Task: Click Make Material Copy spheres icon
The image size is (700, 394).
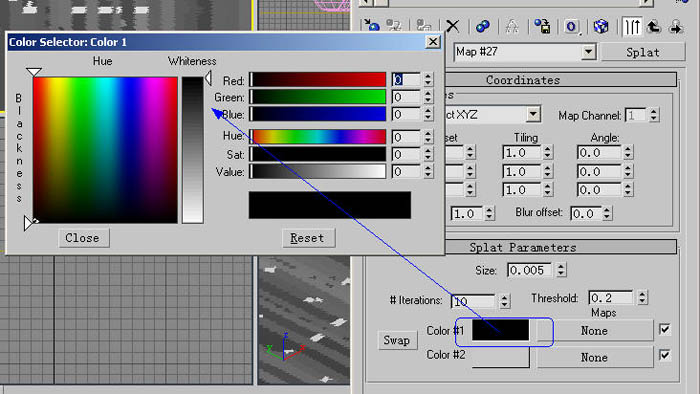Action: (483, 26)
